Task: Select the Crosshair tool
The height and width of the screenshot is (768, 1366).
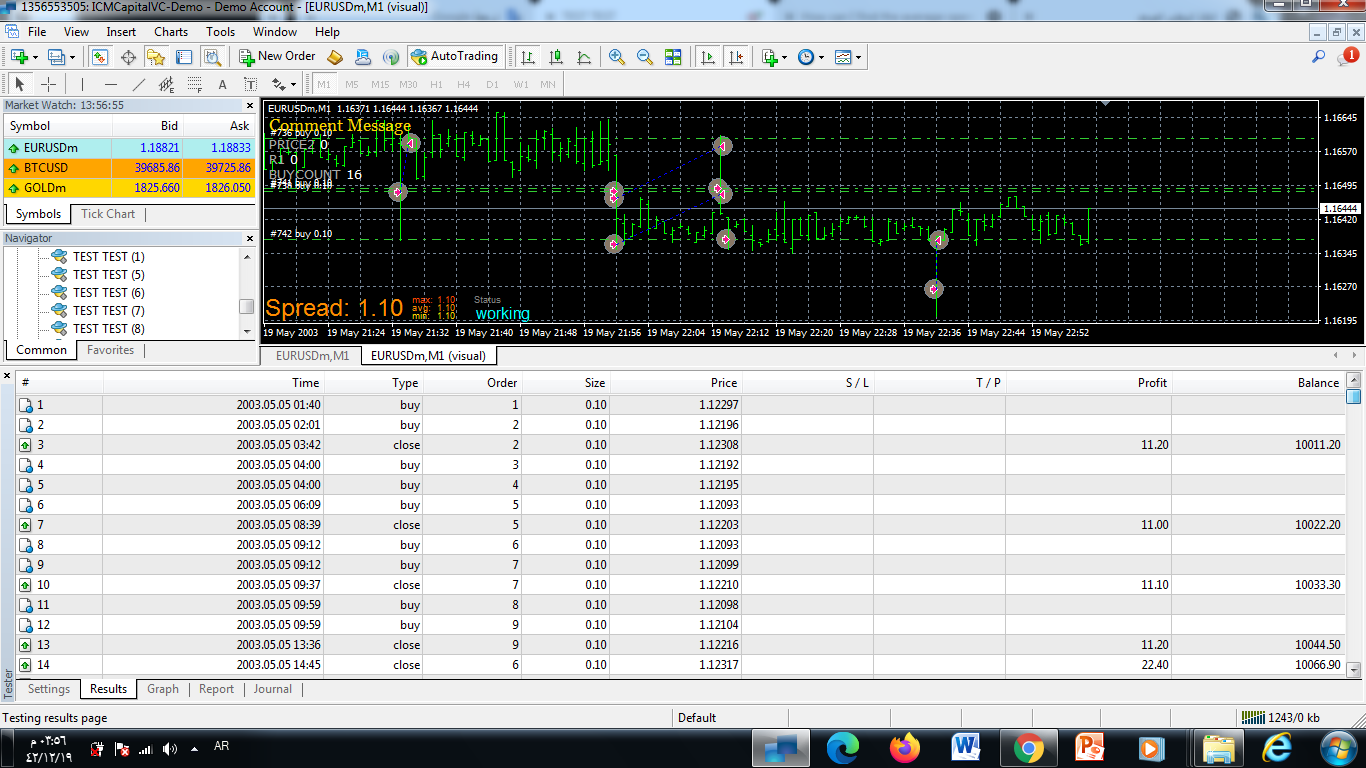Action: [x=48, y=84]
